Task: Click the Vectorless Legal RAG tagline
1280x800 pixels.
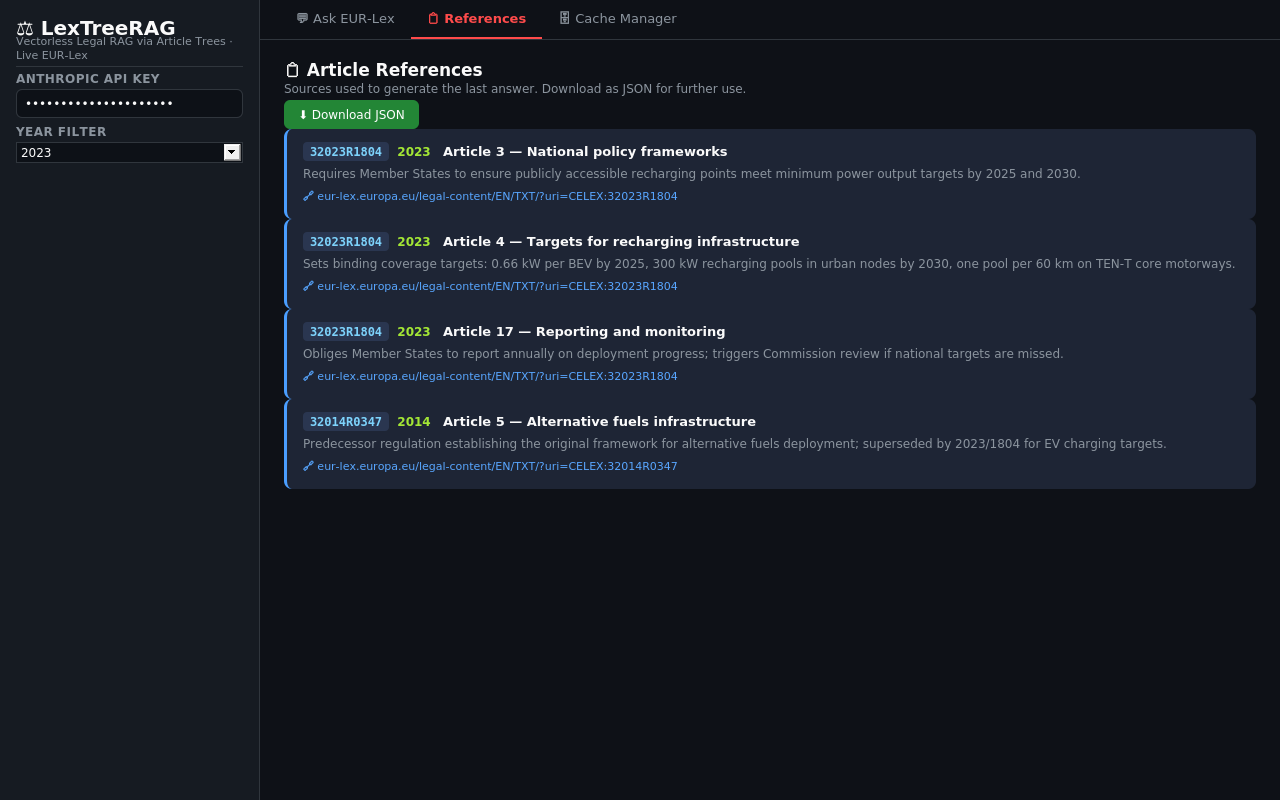Action: click(x=124, y=48)
